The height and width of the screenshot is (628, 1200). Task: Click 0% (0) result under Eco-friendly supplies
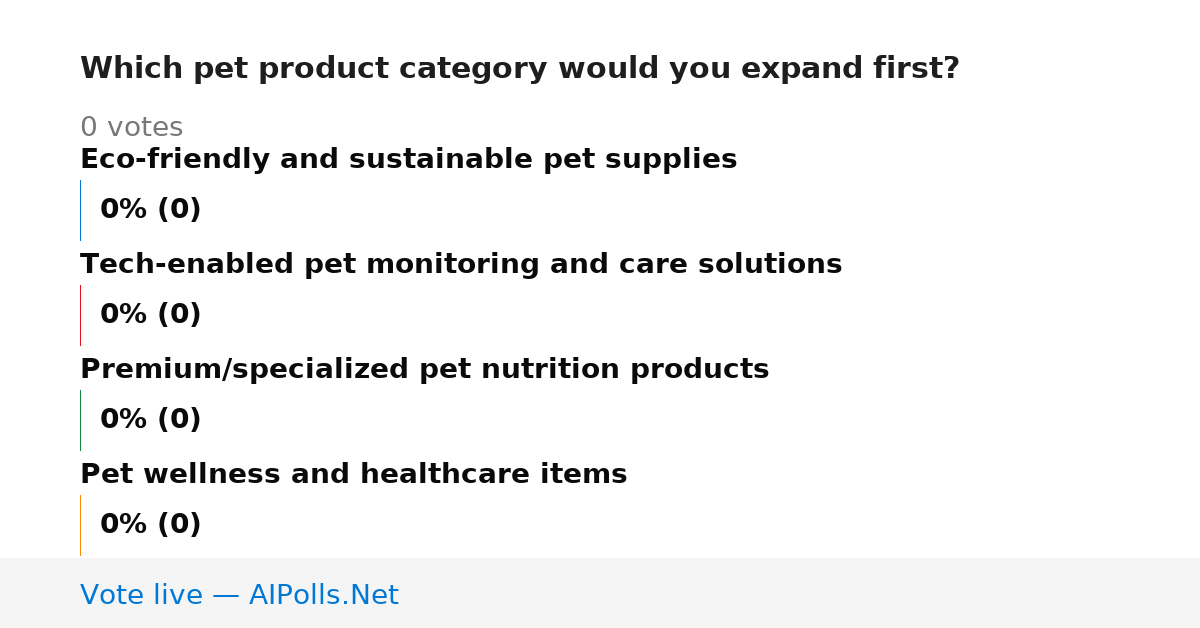coord(150,210)
